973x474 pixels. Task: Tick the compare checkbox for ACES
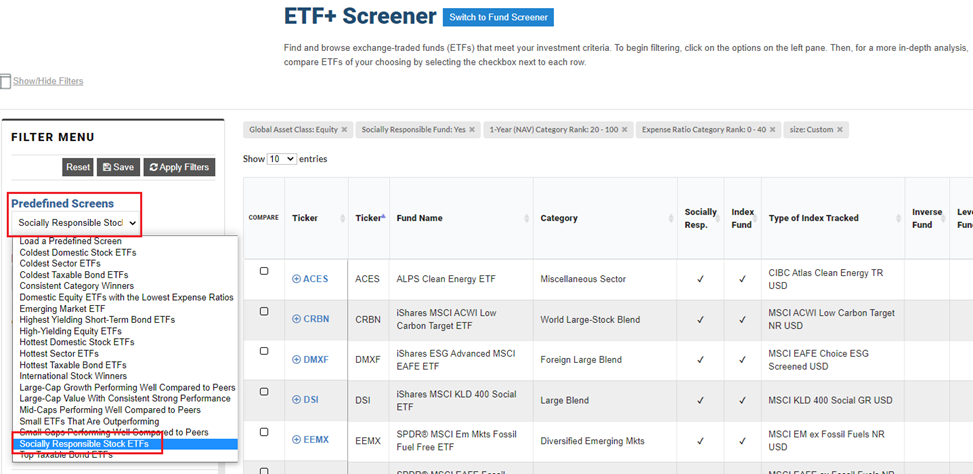pyautogui.click(x=264, y=271)
